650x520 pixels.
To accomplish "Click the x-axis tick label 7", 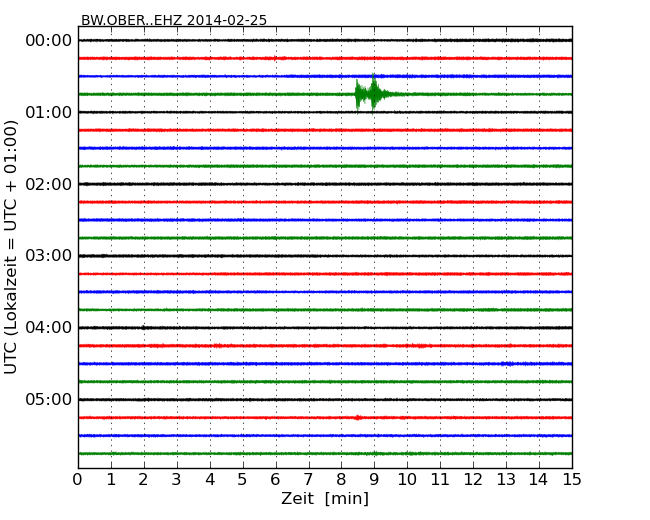I will pyautogui.click(x=308, y=480).
